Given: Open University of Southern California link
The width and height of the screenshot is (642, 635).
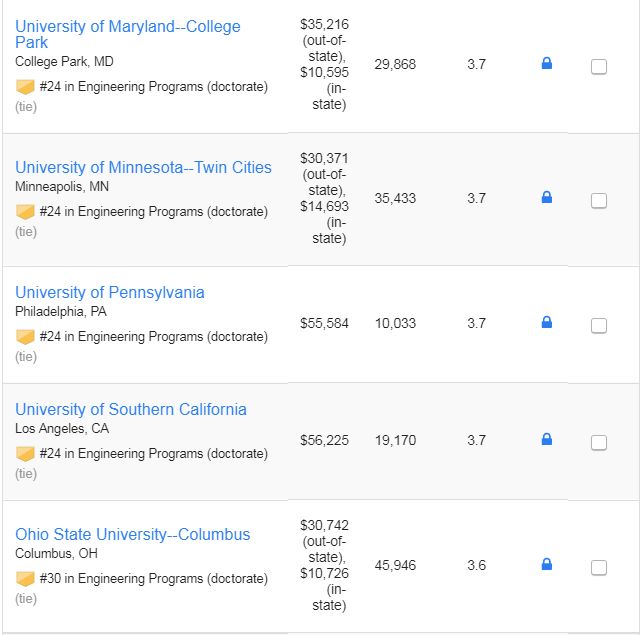Looking at the screenshot, I should pos(131,409).
